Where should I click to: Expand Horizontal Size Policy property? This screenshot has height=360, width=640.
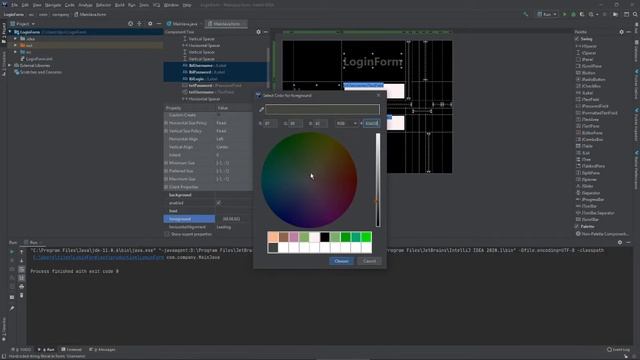point(166,123)
